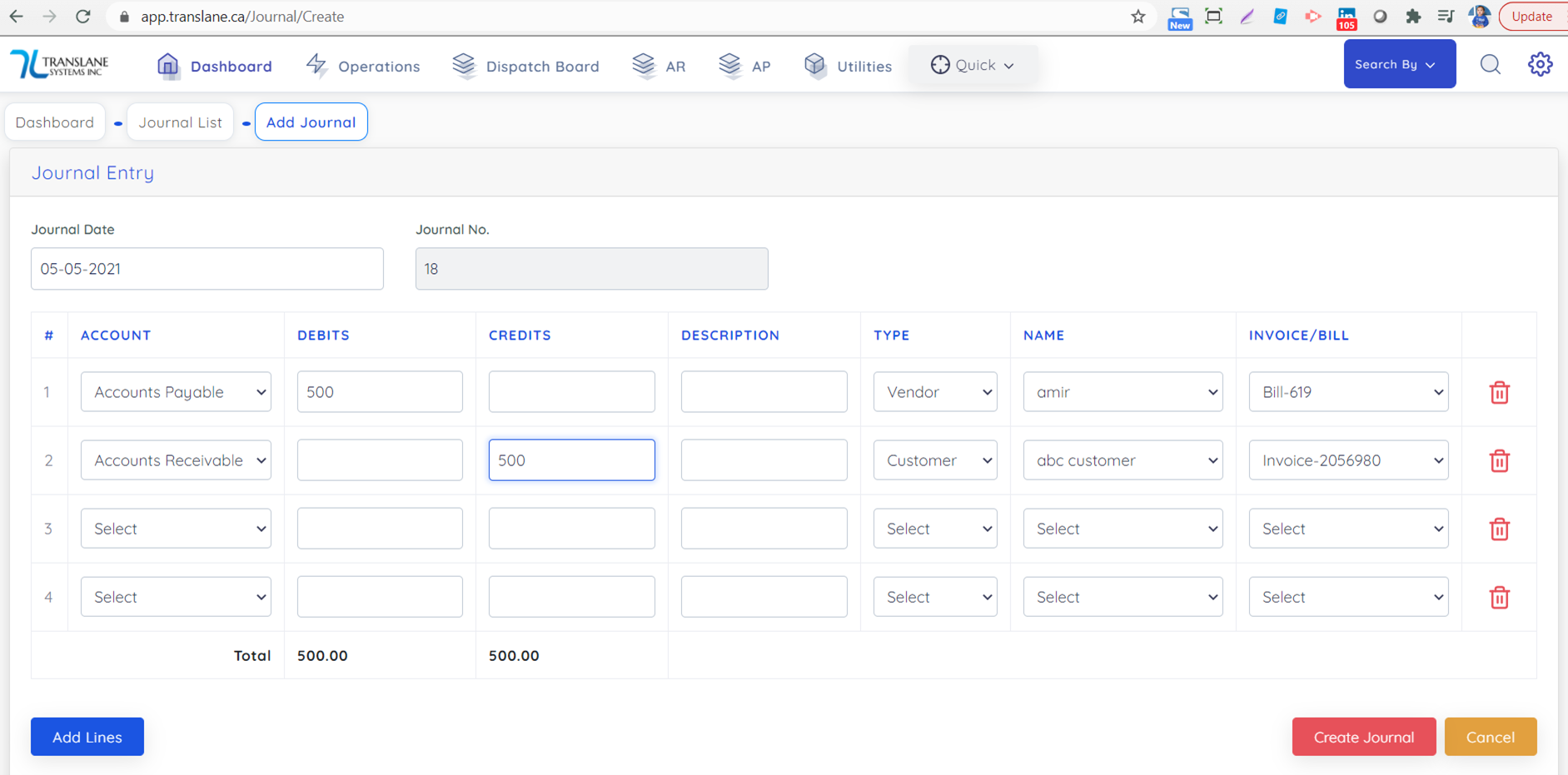Navigate to Journal List breadcrumb
The height and width of the screenshot is (775, 1568).
point(180,122)
